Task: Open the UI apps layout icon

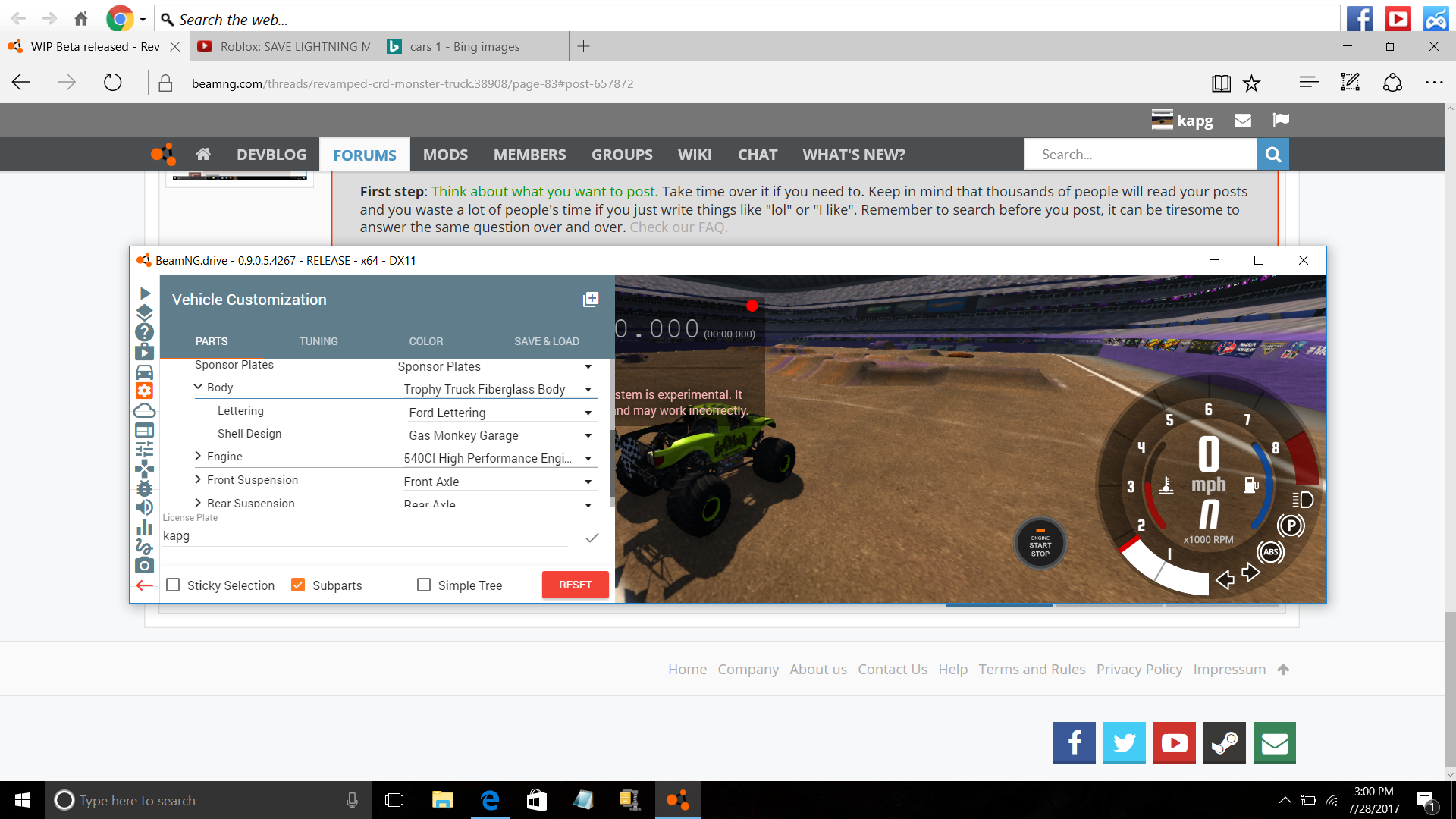Action: coord(145,430)
